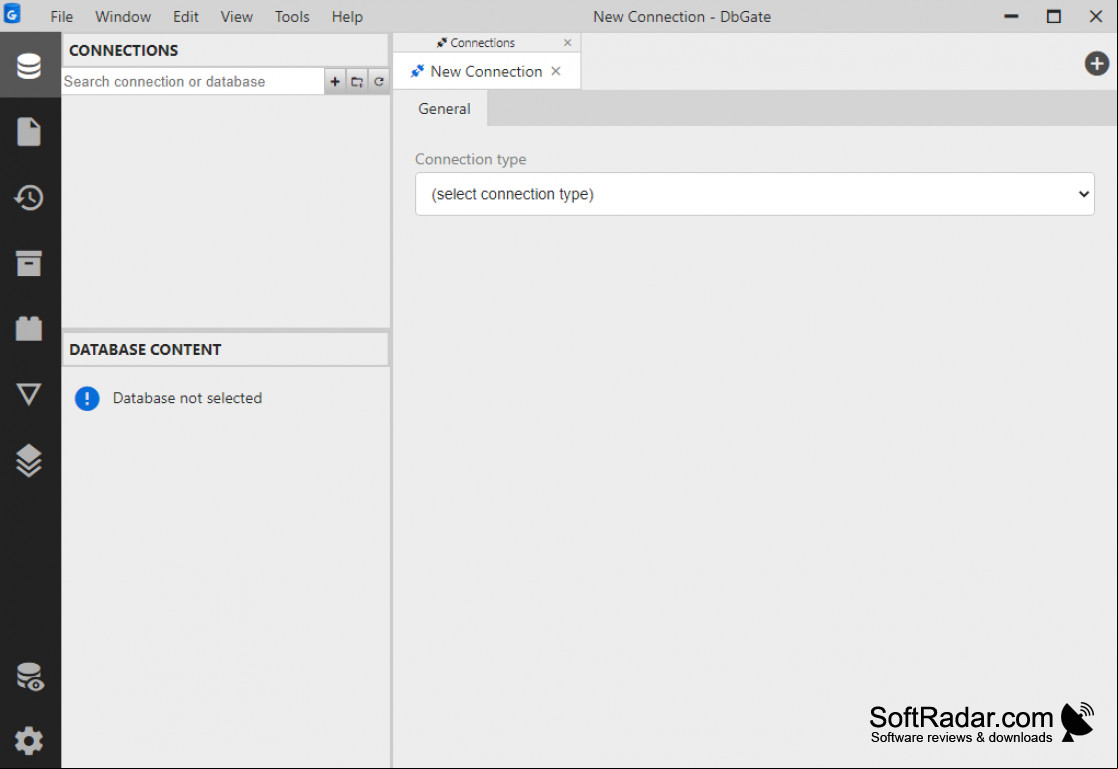Image resolution: width=1118 pixels, height=769 pixels.
Task: Click the blue Database not selected info icon
Action: click(x=87, y=398)
